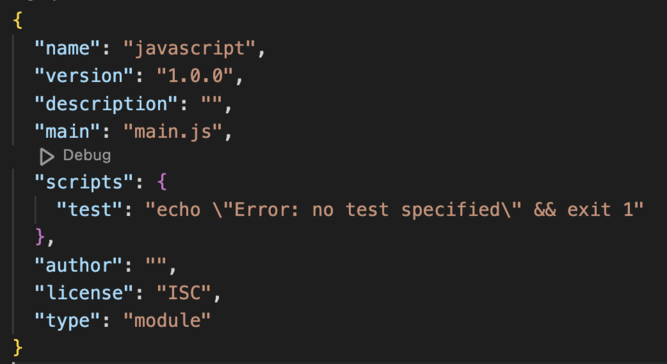The image size is (667, 364).
Task: Click the "license" key text
Action: click(x=85, y=293)
